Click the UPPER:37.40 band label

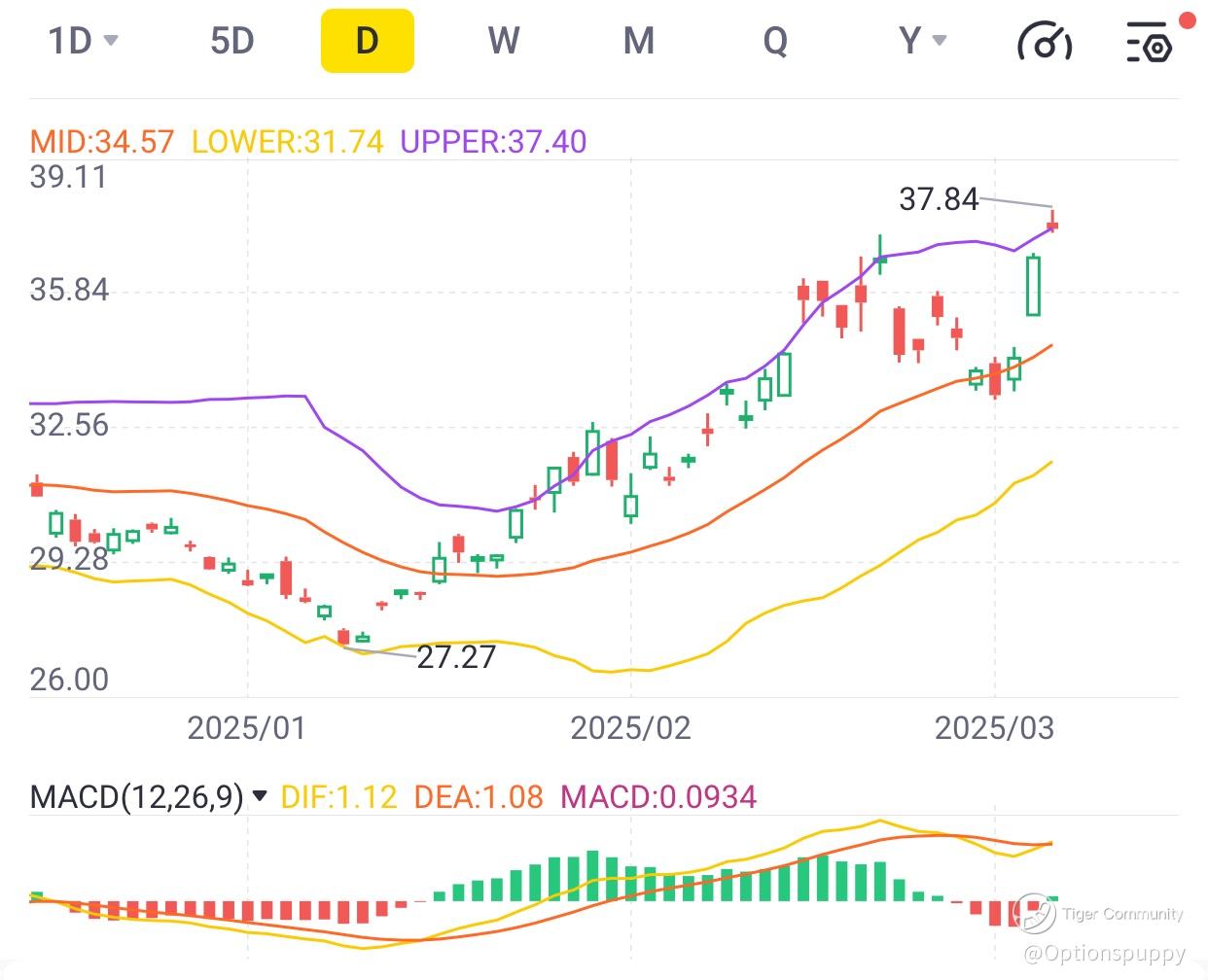point(493,142)
